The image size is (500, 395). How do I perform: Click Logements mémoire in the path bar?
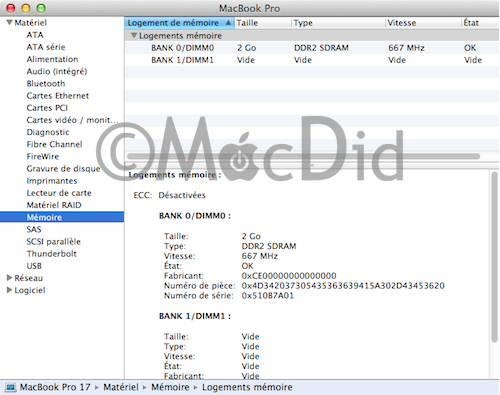247,387
